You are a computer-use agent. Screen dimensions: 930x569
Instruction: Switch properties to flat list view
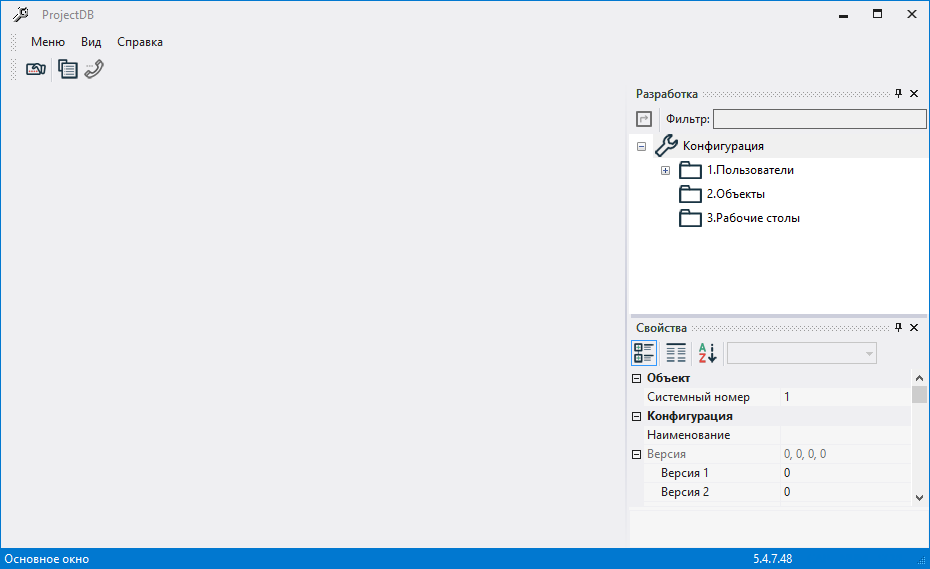click(676, 353)
